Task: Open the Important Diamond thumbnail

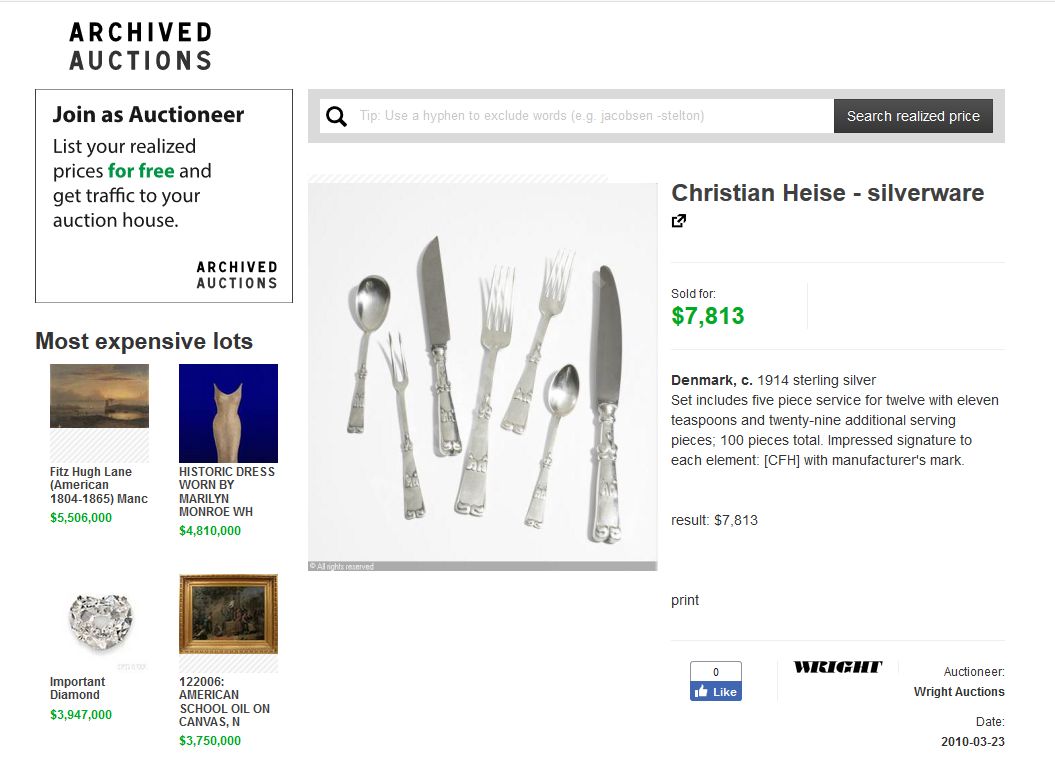Action: click(100, 623)
